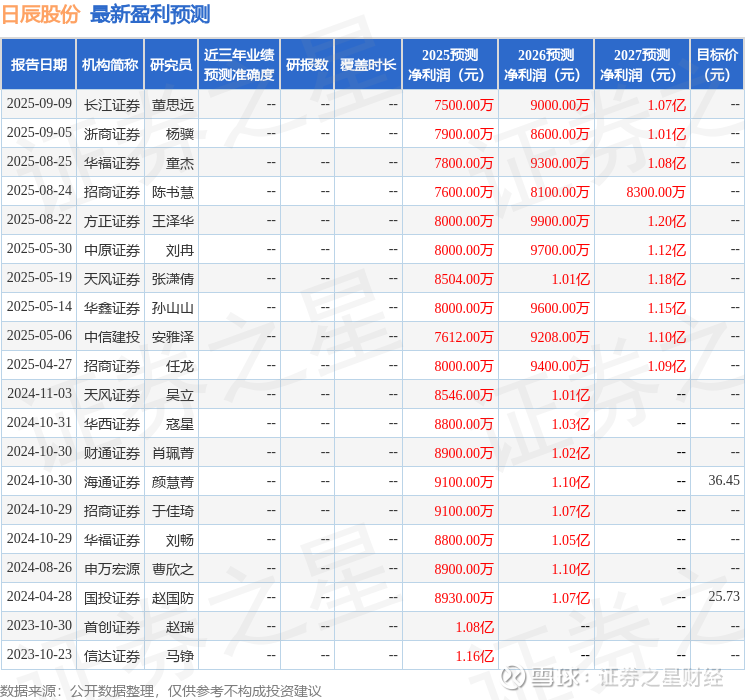Screen dimensions: 745x700
Task: Click analyst name 陈书慧
Action: point(173,192)
